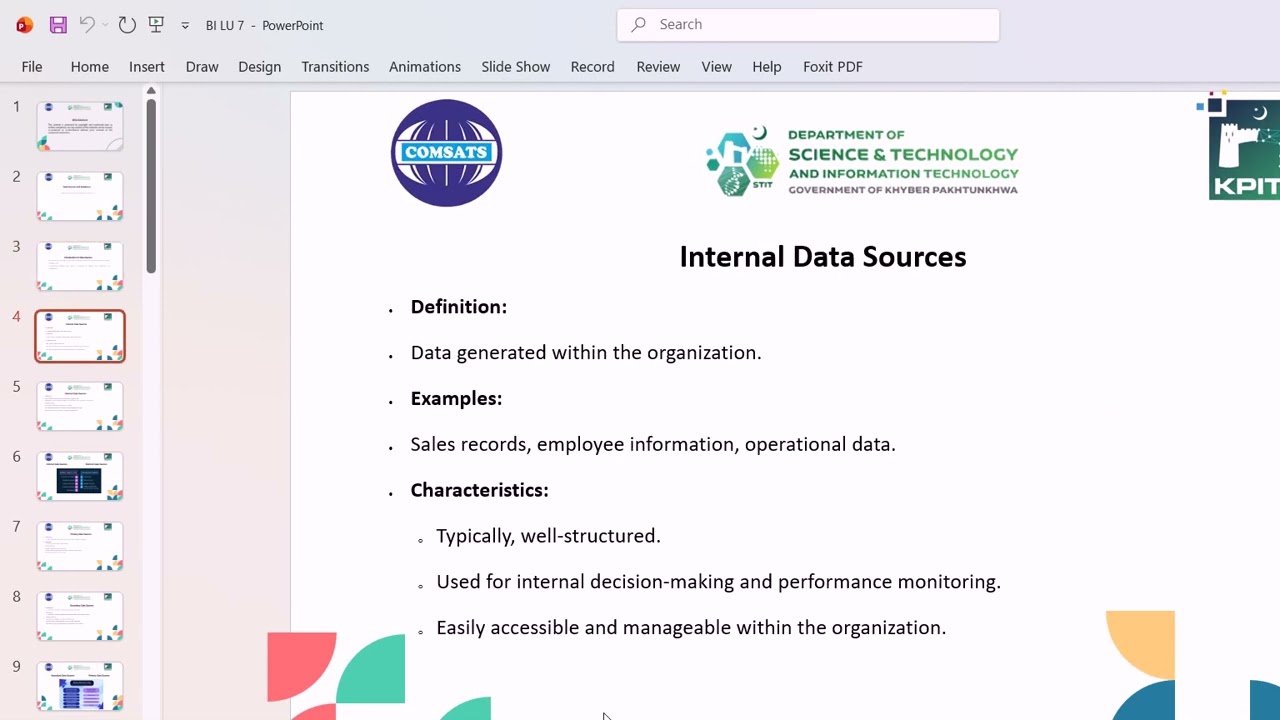Click the COMSATS logo image

click(x=446, y=153)
